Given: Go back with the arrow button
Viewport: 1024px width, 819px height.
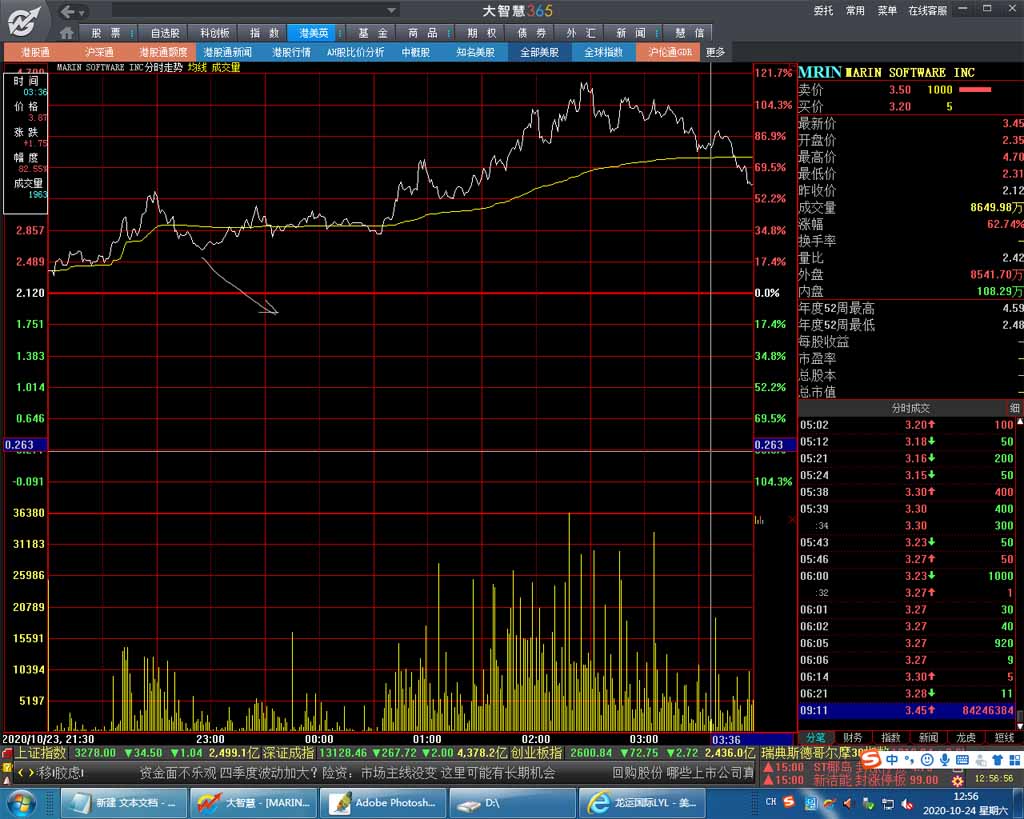Looking at the screenshot, I should click(67, 11).
